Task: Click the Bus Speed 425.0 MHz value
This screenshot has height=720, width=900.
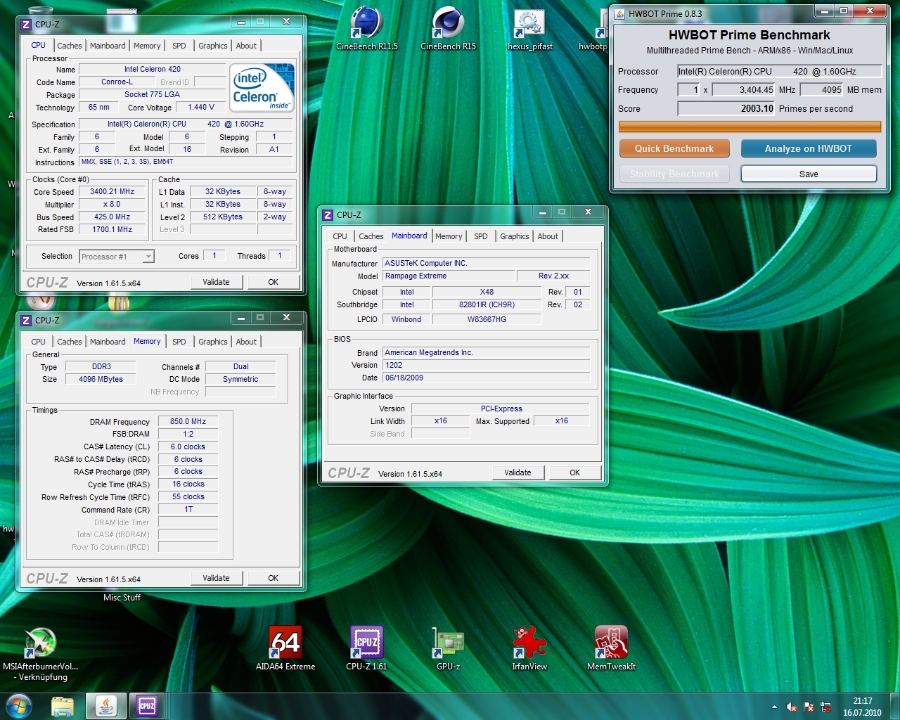Action: [x=112, y=217]
